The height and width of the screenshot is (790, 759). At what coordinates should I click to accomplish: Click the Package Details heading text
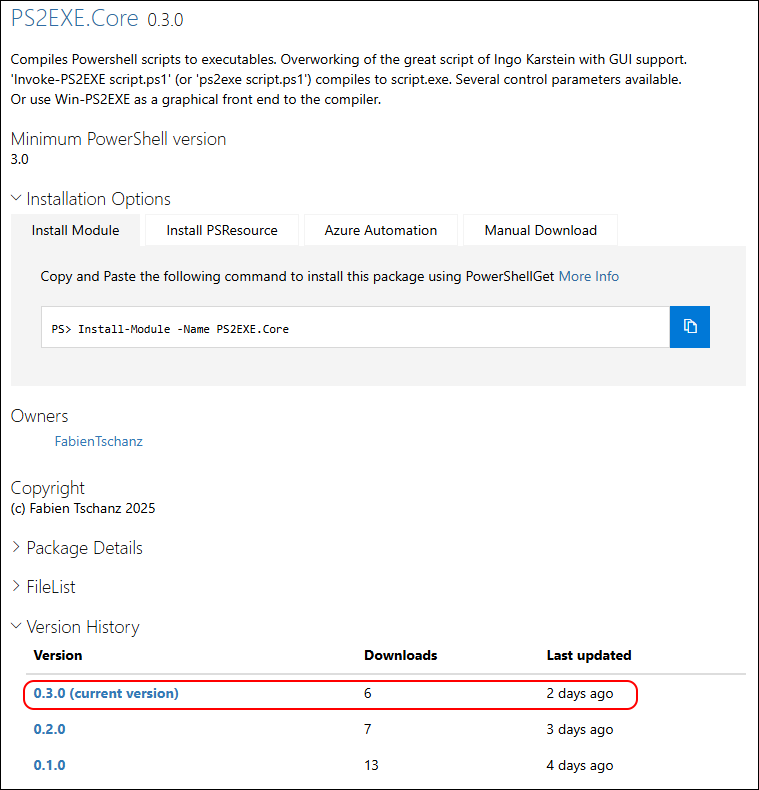click(x=85, y=548)
